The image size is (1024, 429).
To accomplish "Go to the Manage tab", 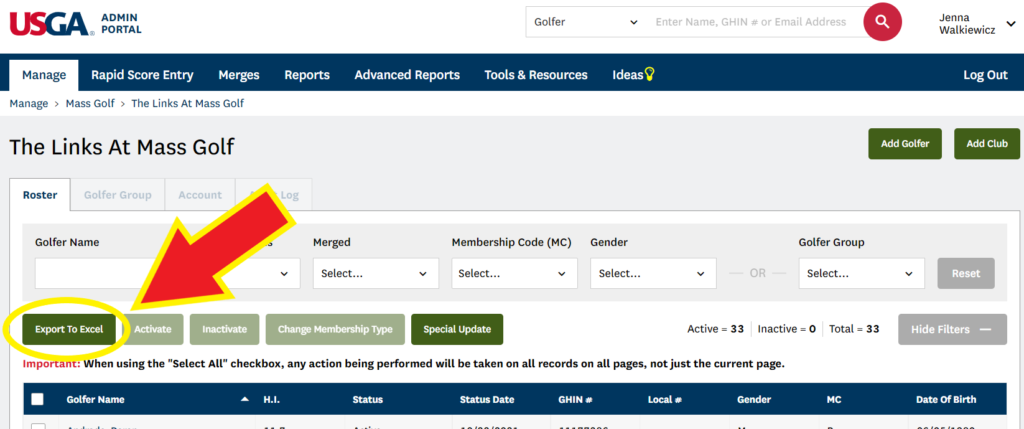I will click(x=44, y=75).
